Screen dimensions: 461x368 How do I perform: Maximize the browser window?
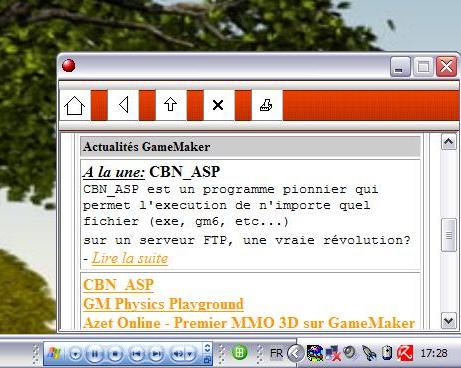pos(423,66)
